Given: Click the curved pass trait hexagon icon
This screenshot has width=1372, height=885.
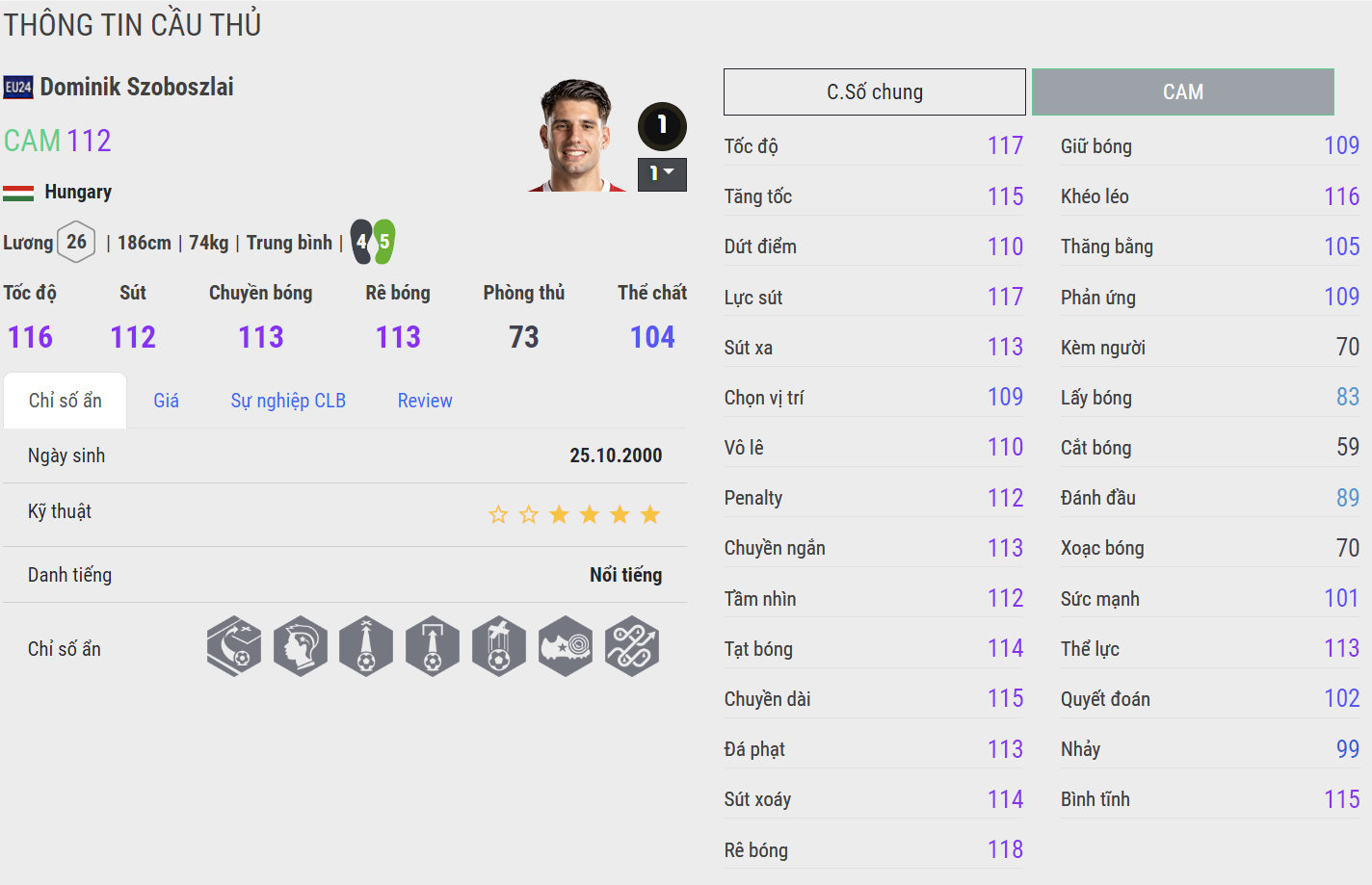Looking at the screenshot, I should 234,646.
